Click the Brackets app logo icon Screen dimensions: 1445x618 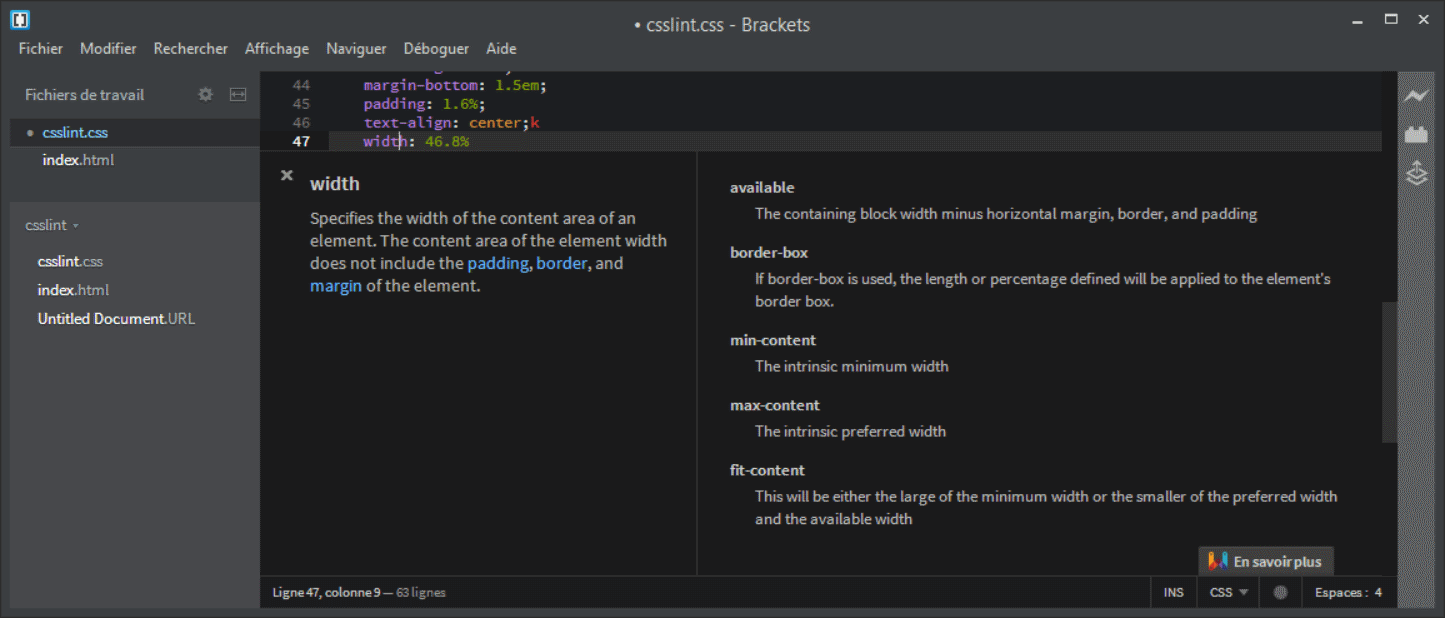(20, 19)
